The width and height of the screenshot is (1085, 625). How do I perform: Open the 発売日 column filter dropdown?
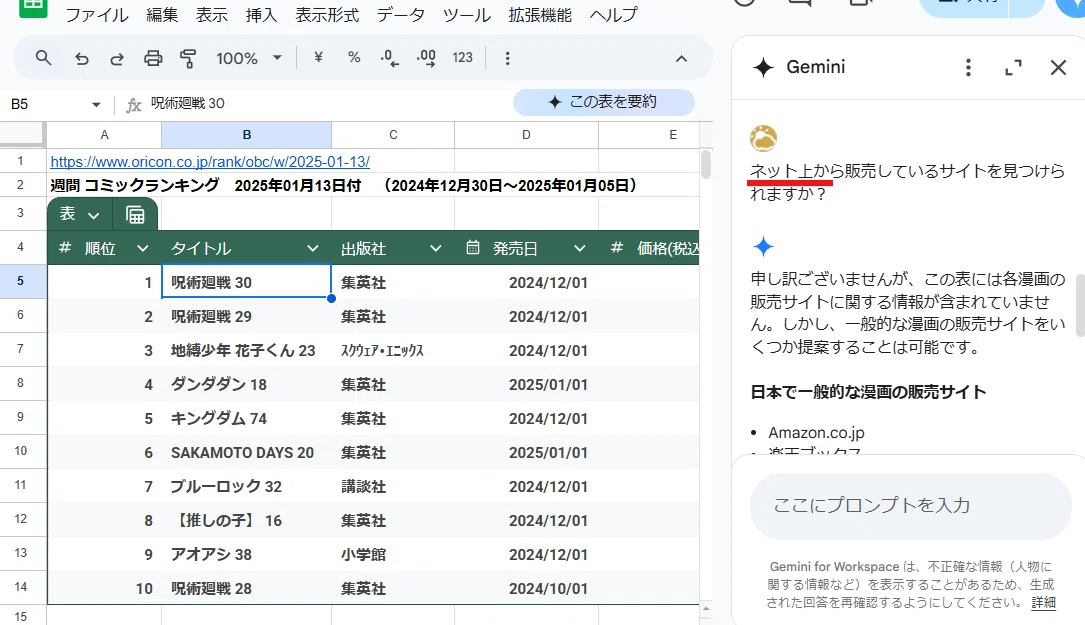[580, 248]
